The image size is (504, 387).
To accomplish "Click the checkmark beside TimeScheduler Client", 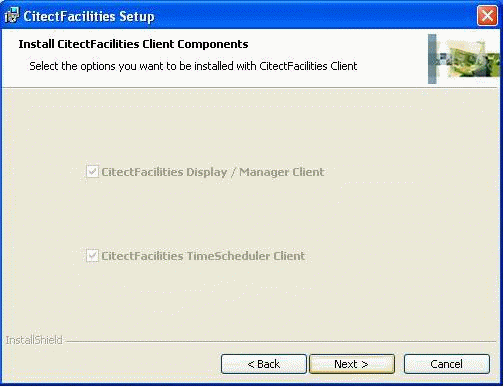I will [x=92, y=256].
